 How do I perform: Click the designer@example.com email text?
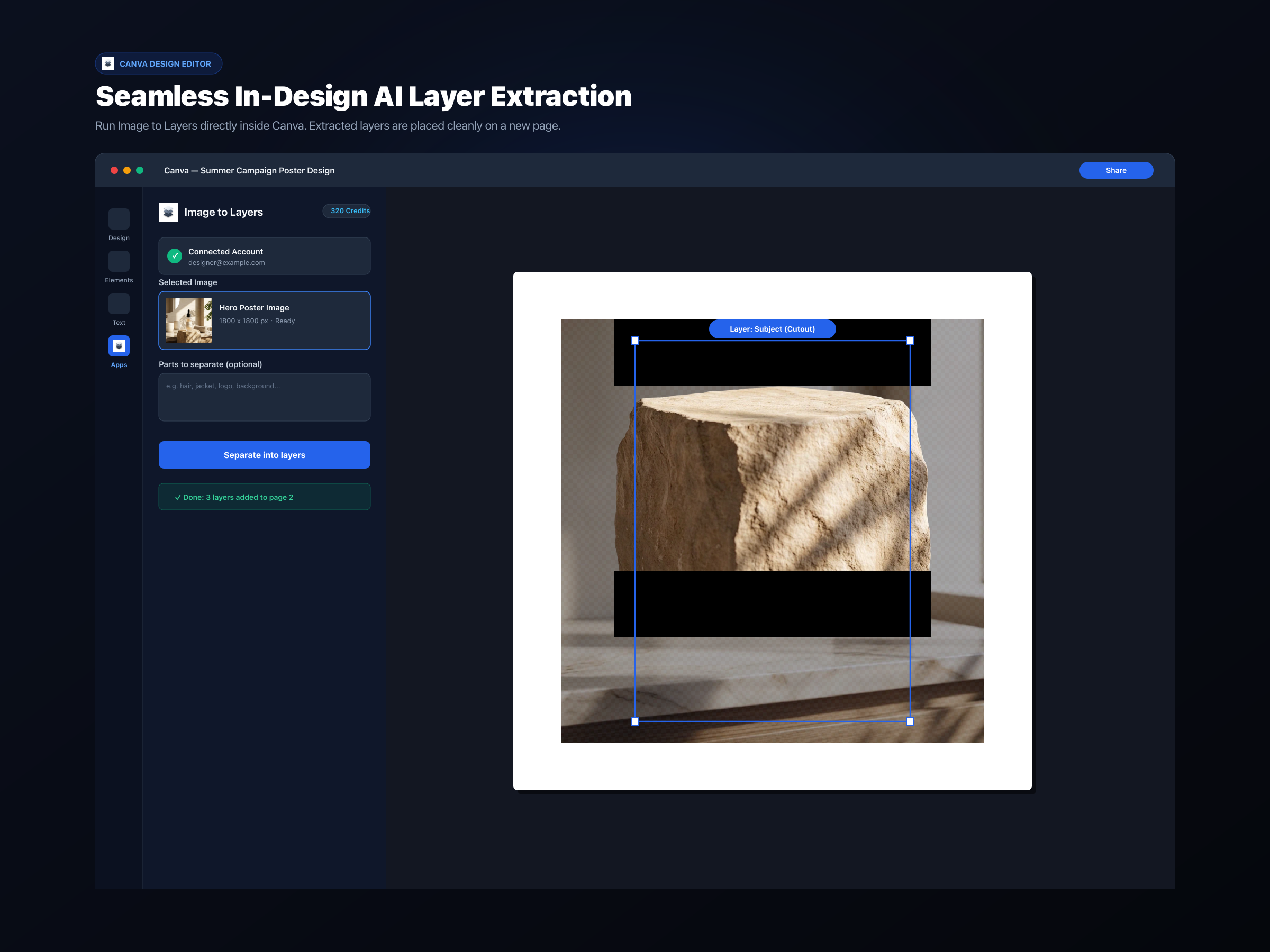[x=227, y=263]
